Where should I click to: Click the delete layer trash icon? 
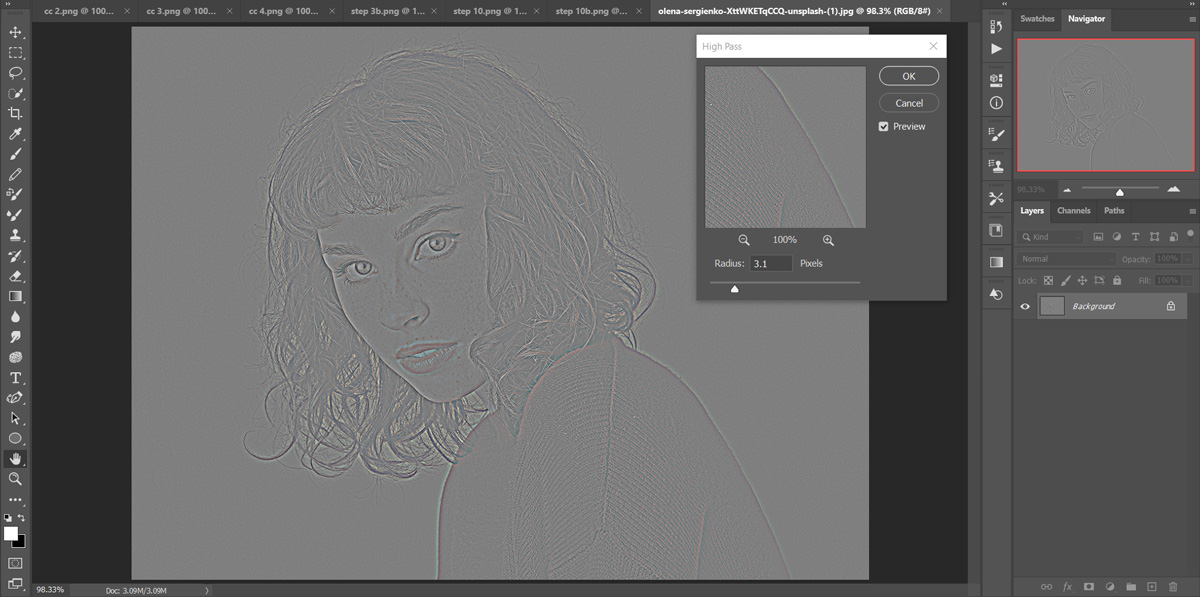pos(1174,587)
